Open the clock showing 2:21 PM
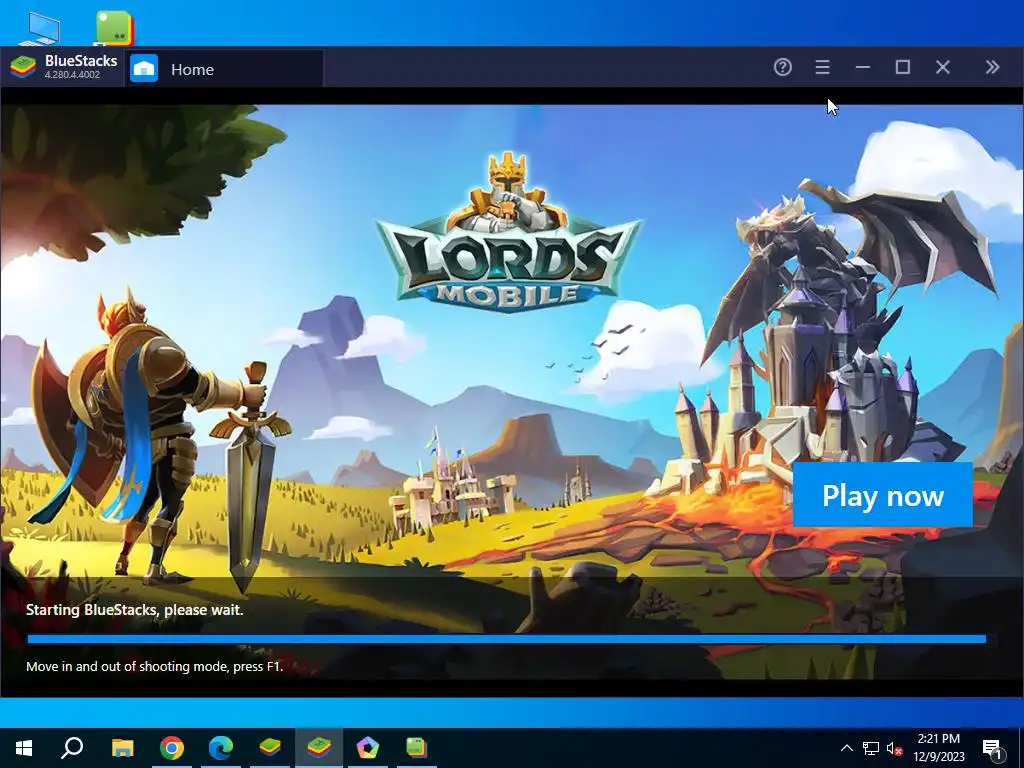The height and width of the screenshot is (768, 1024). [x=938, y=748]
